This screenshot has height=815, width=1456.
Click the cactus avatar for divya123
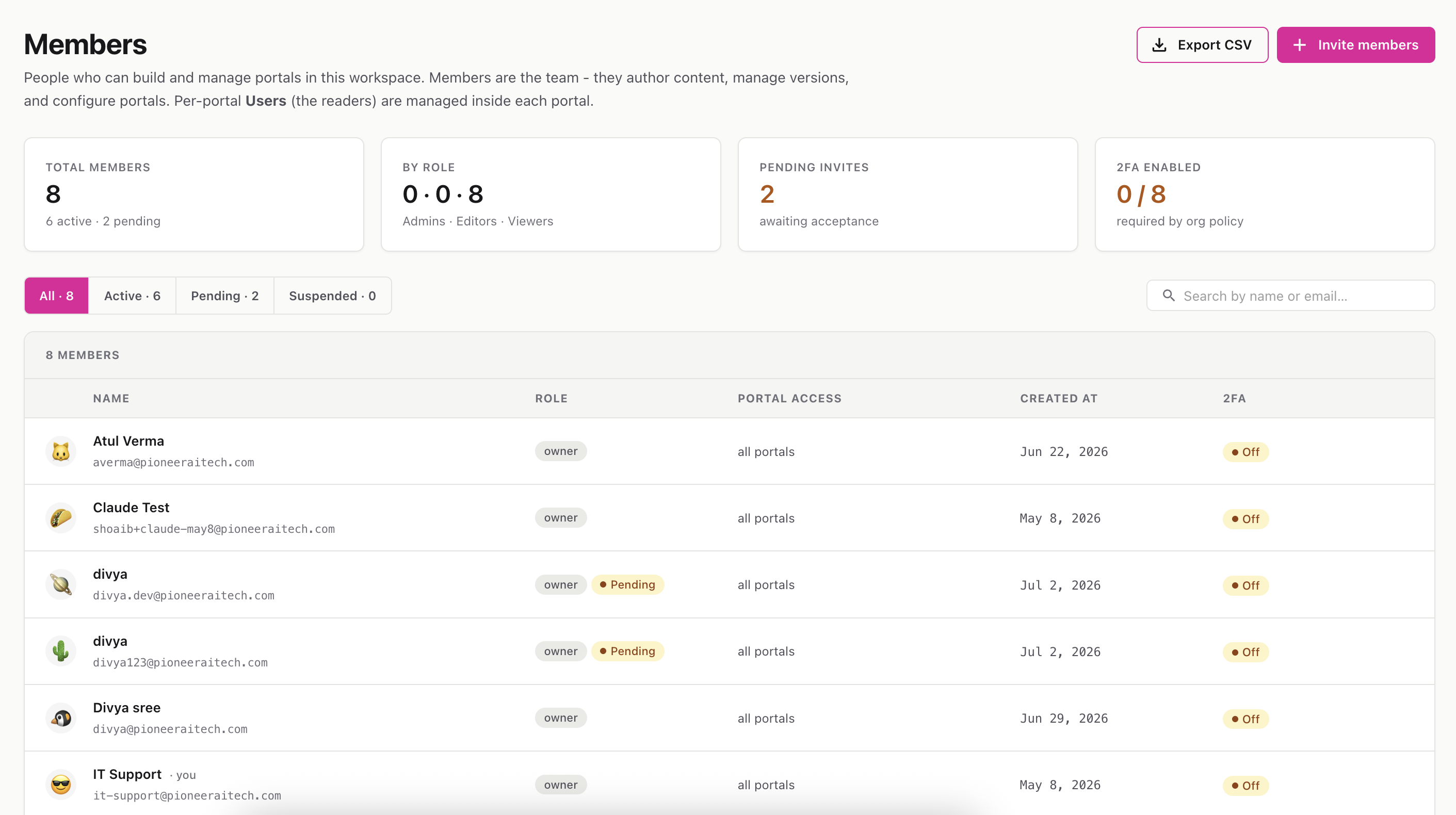point(61,651)
